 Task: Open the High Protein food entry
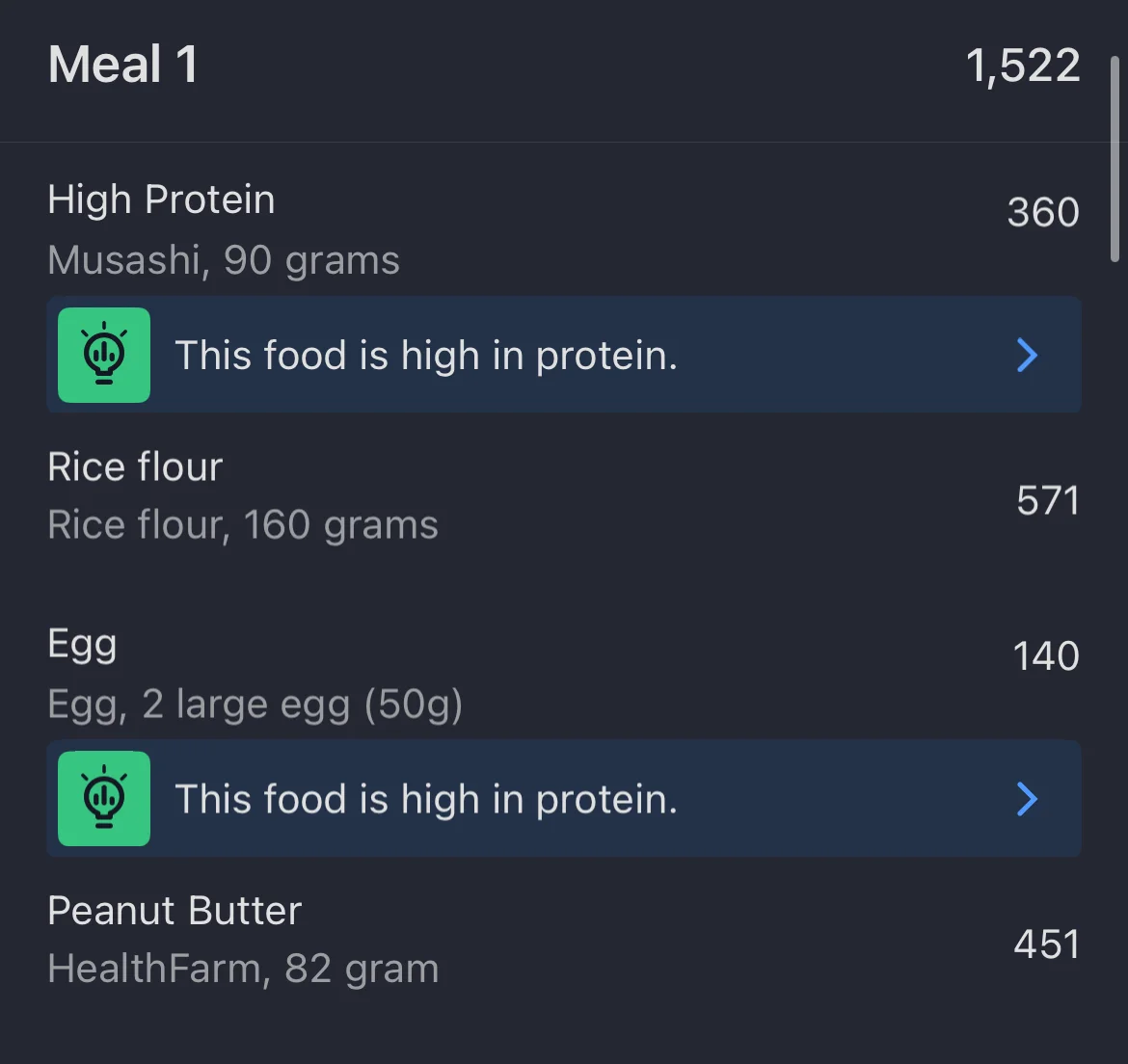coord(161,199)
